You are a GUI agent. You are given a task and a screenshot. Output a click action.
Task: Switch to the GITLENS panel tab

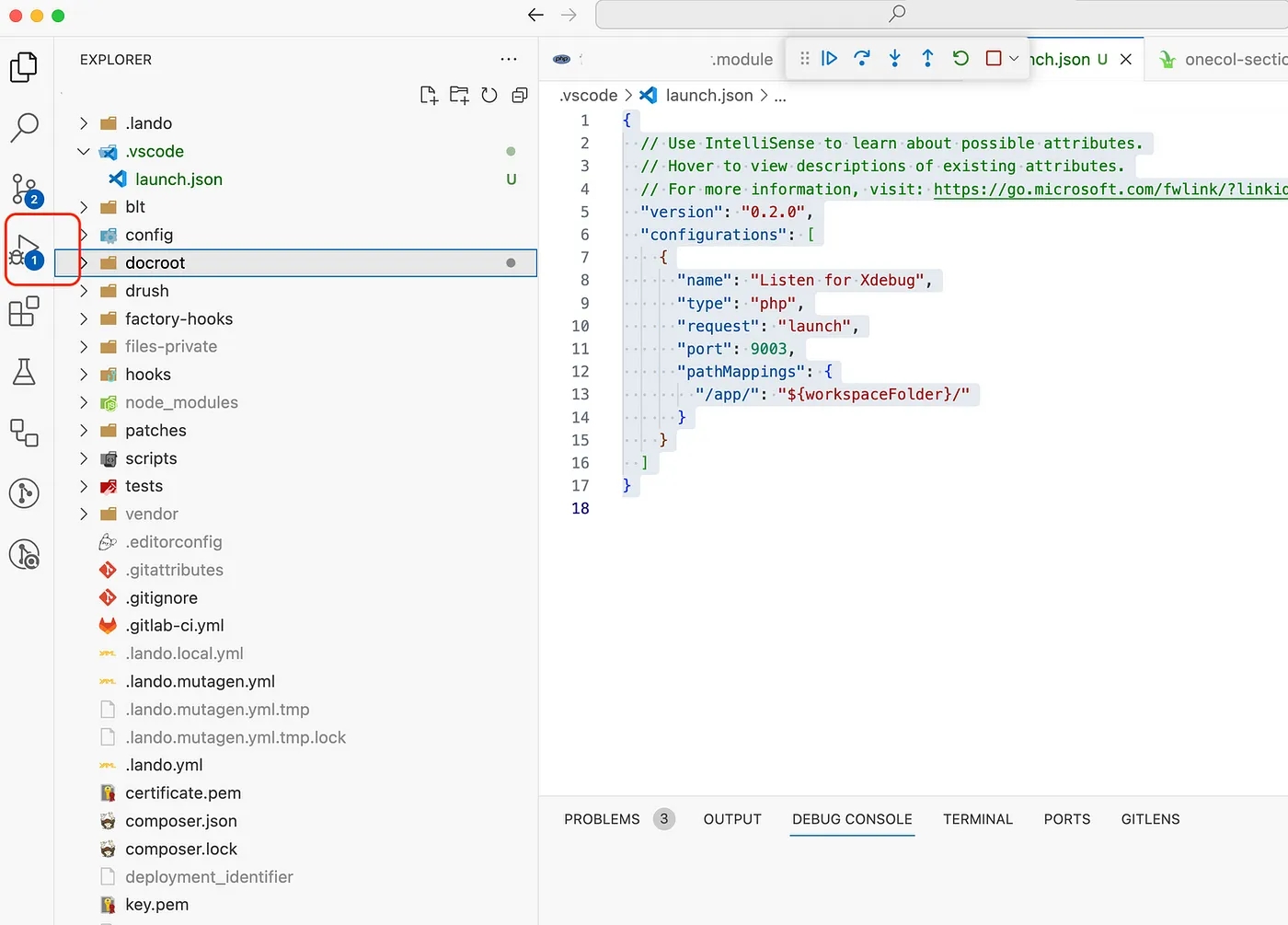(x=1150, y=819)
